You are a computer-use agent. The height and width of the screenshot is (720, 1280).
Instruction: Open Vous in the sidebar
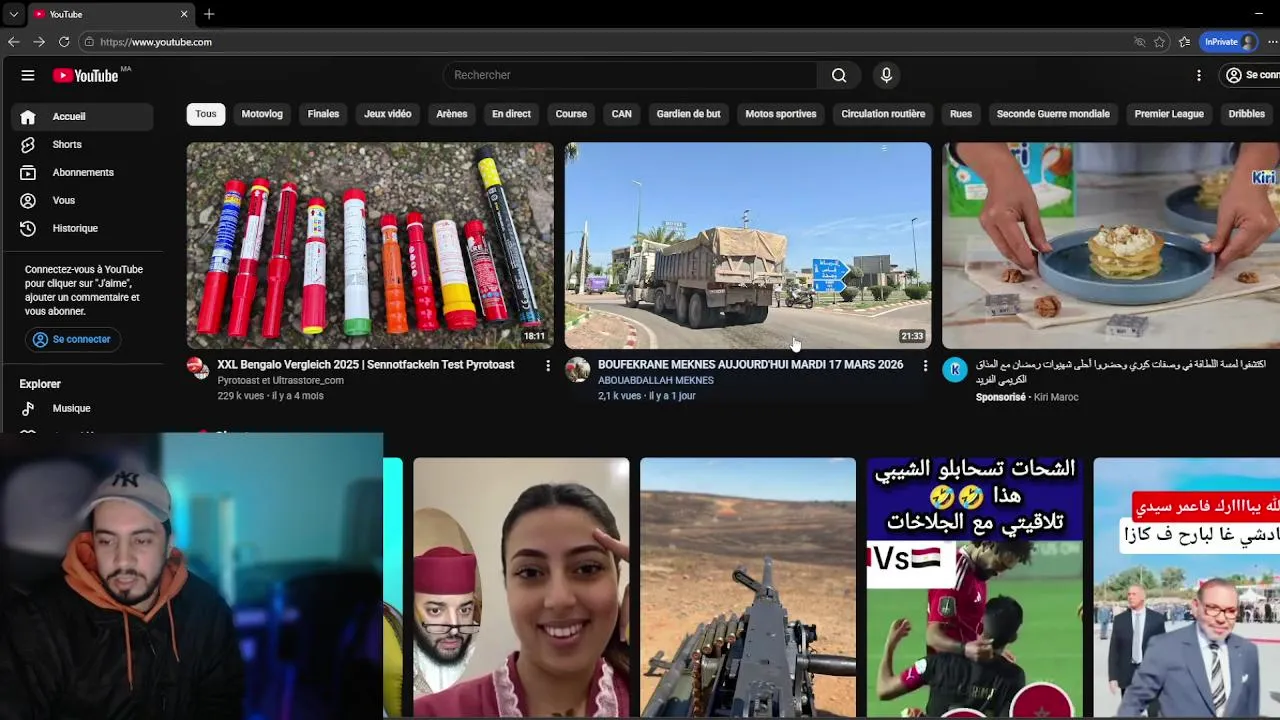(x=83, y=200)
